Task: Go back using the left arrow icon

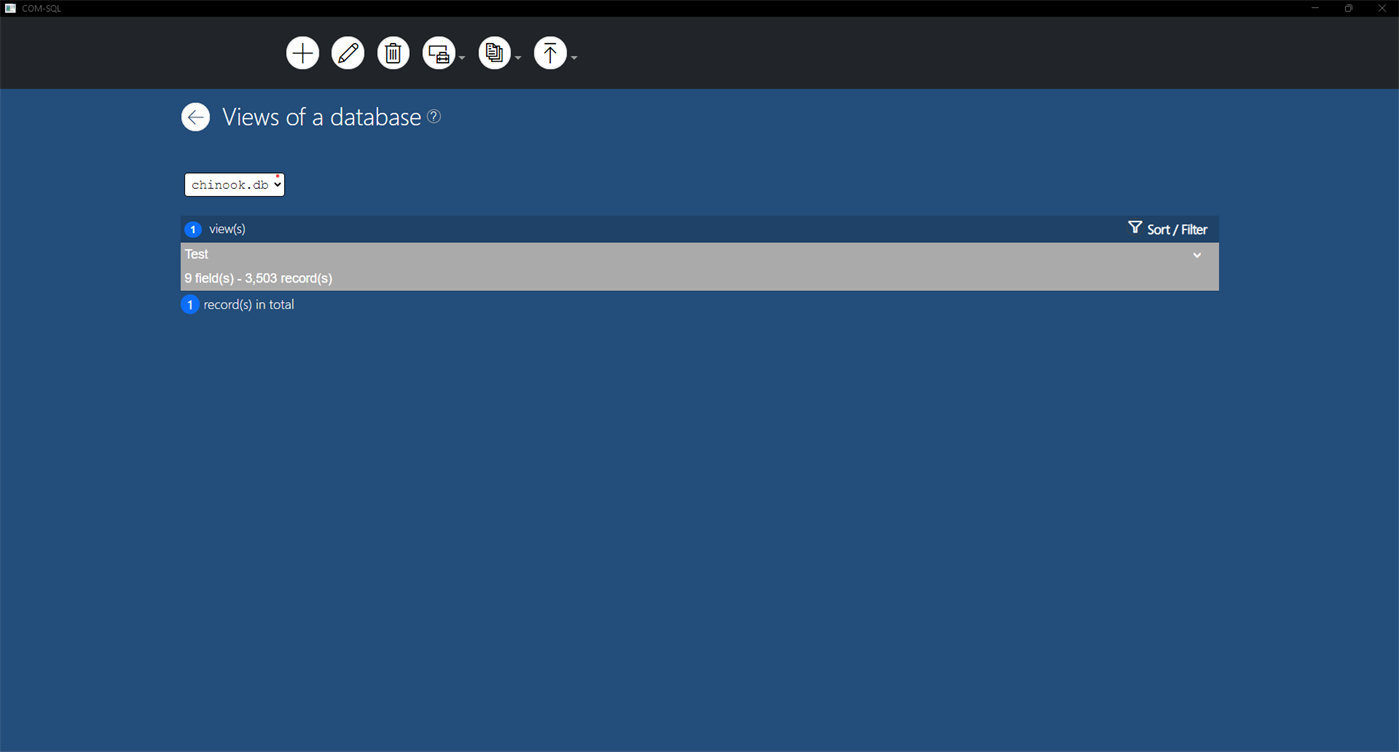Action: tap(195, 117)
